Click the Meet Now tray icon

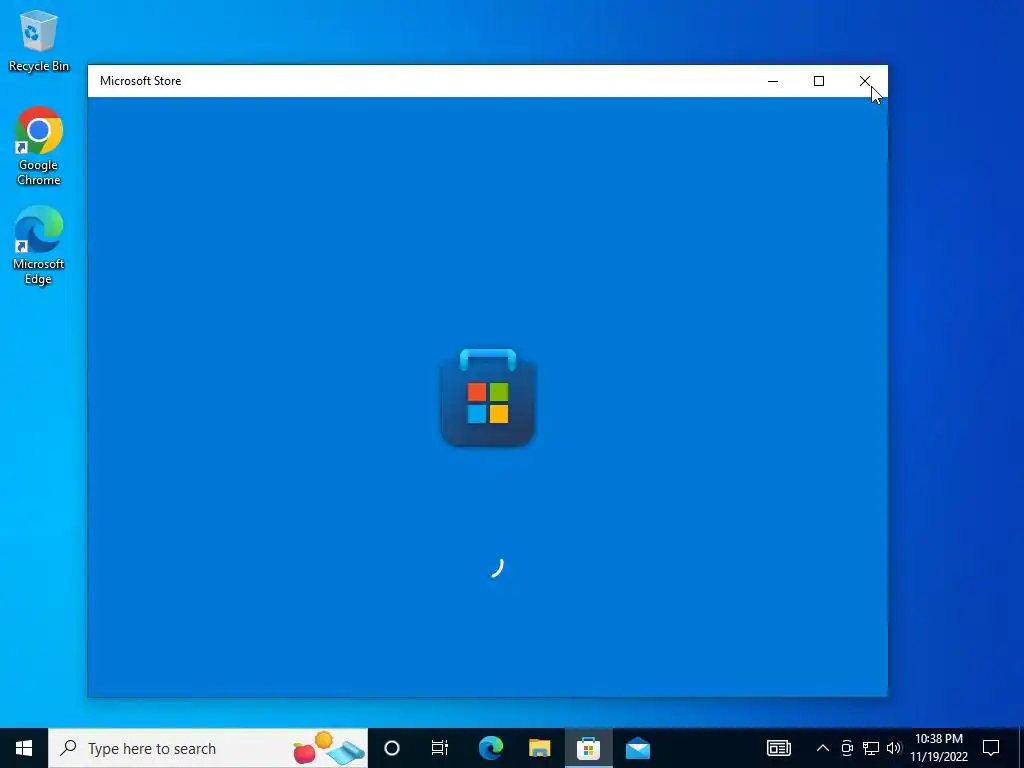coord(847,748)
